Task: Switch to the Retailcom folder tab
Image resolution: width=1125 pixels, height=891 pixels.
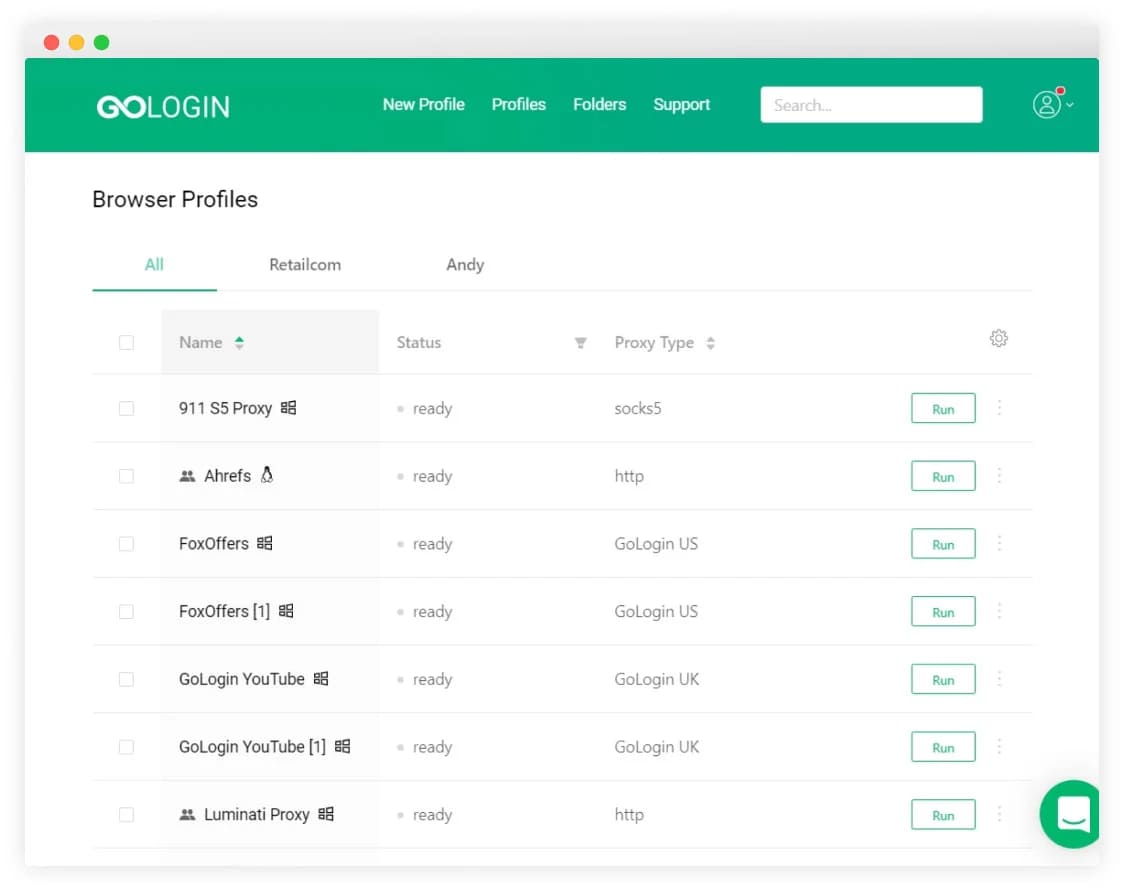Action: pyautogui.click(x=305, y=265)
